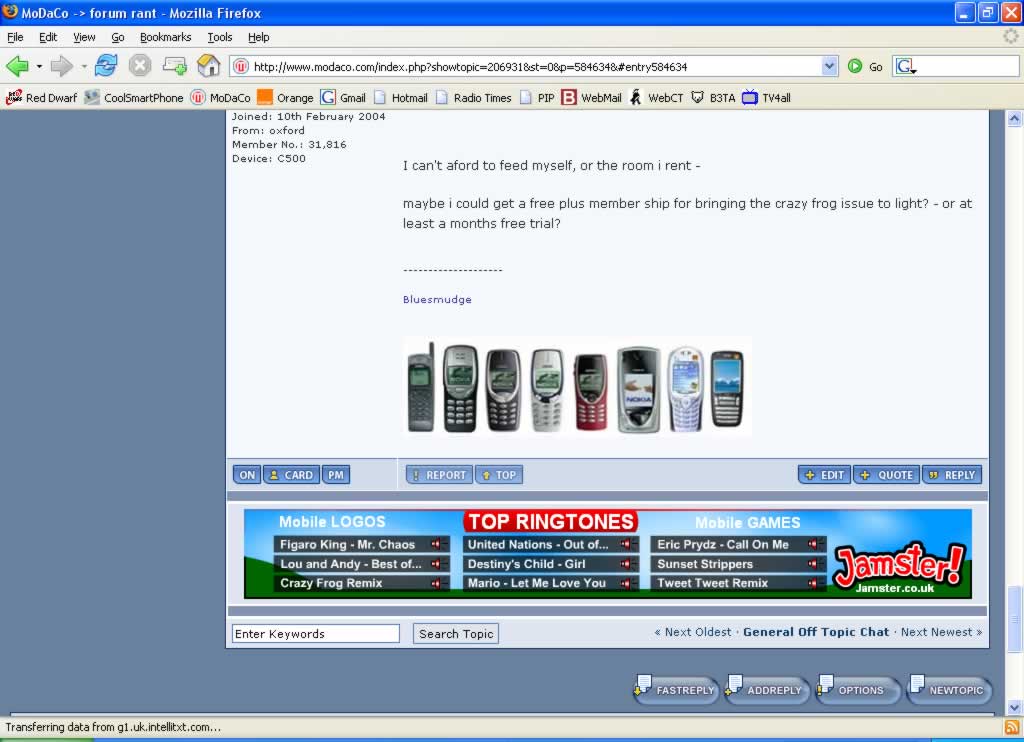Image resolution: width=1024 pixels, height=742 pixels.
Task: Click the Enter Keywords search field
Action: point(316,634)
